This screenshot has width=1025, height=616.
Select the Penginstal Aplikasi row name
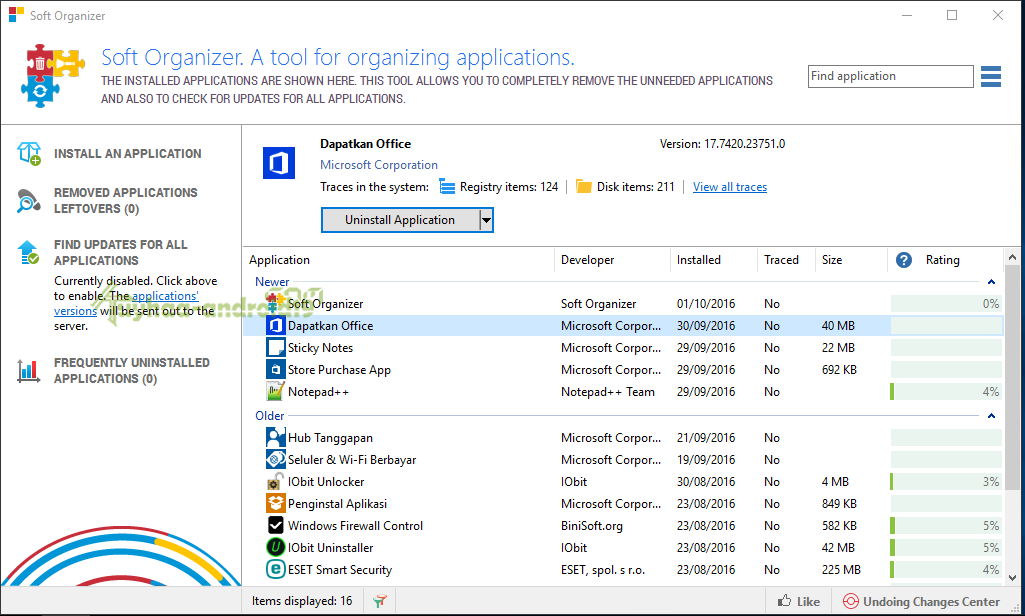pos(337,504)
